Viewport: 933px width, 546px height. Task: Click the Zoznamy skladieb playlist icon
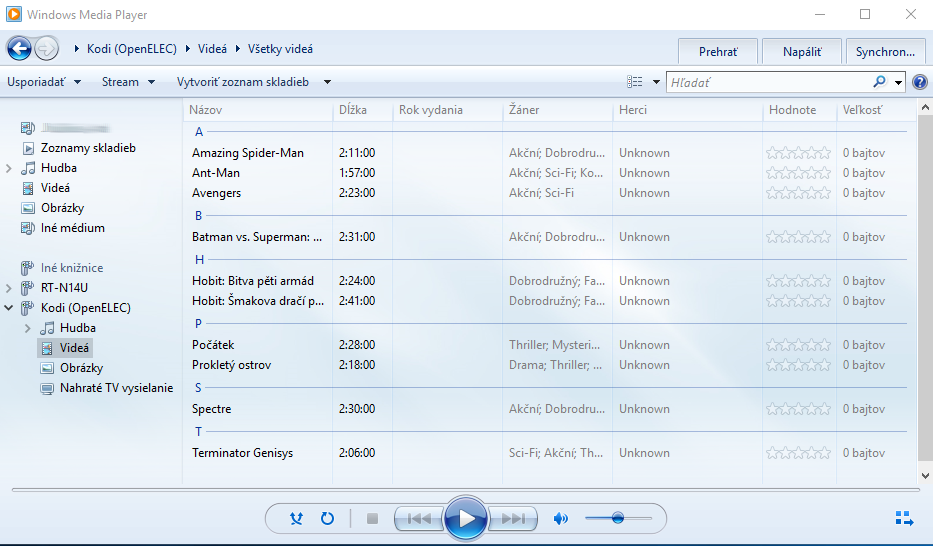click(28, 148)
